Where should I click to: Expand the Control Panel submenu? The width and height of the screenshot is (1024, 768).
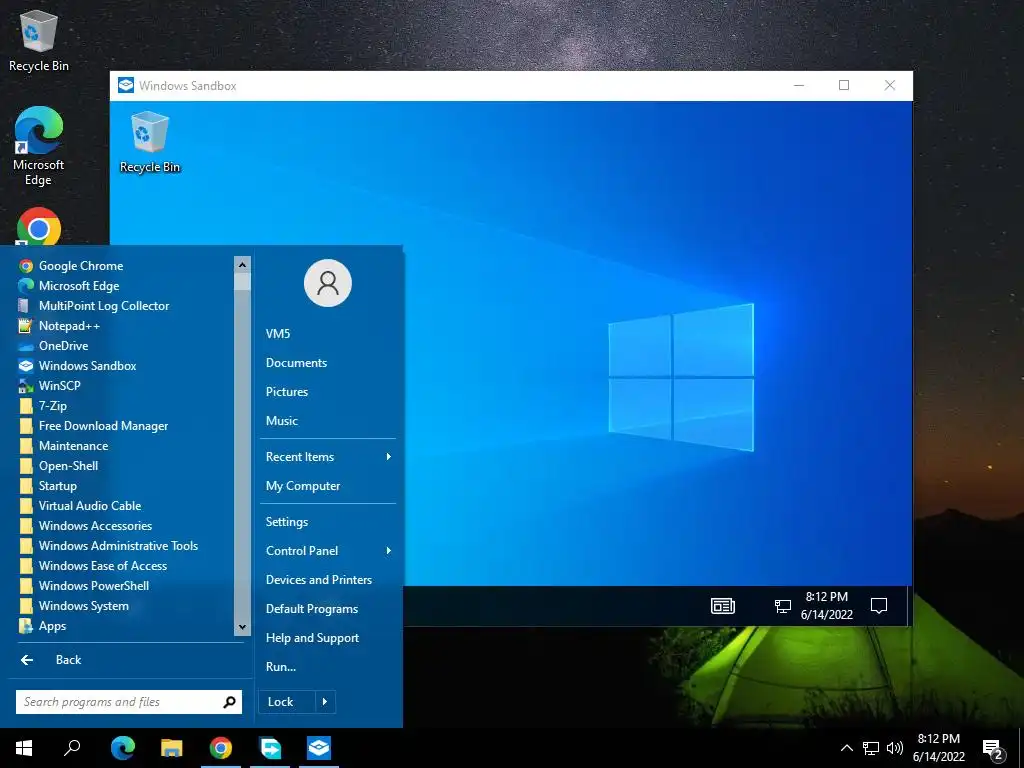(x=327, y=551)
